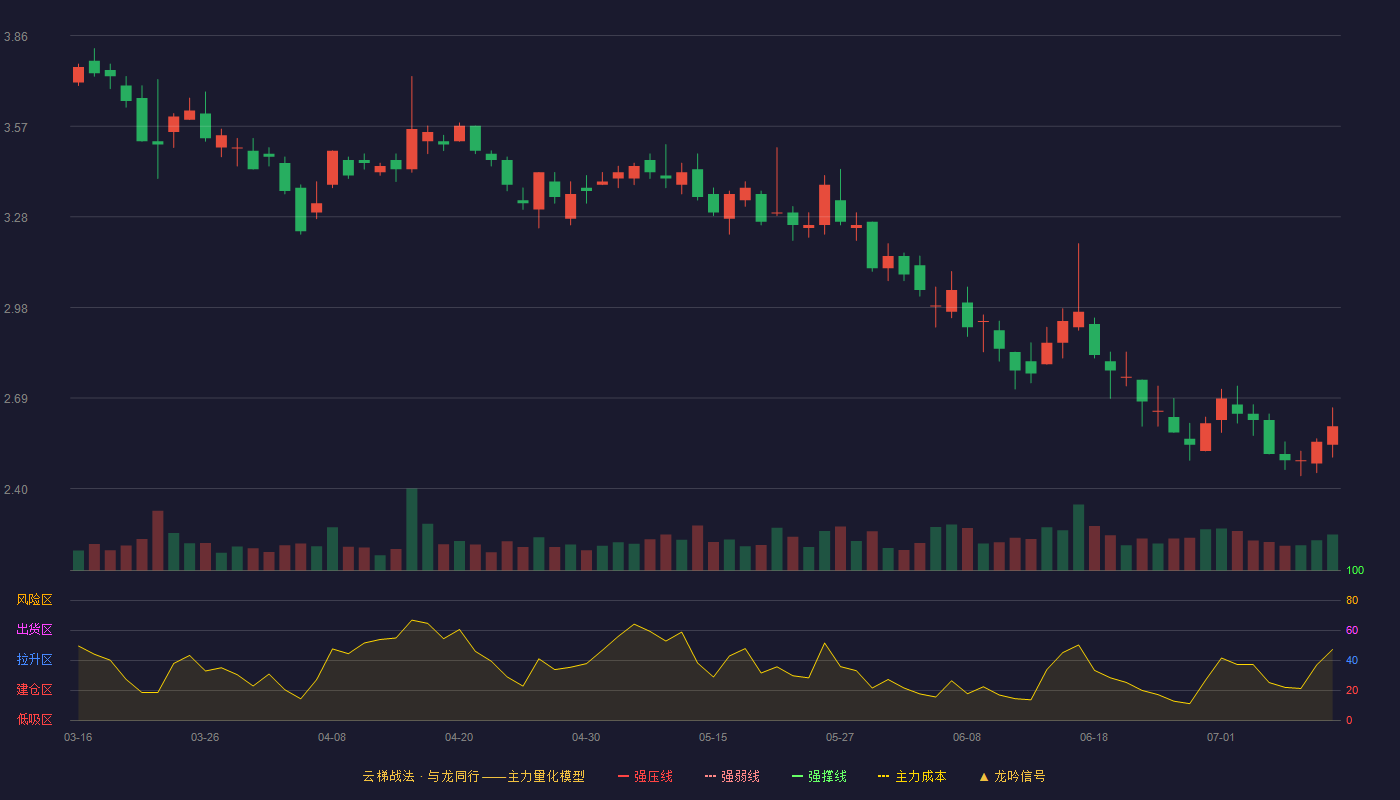
Task: Select the 拉升区 axis label
Action: [35, 660]
